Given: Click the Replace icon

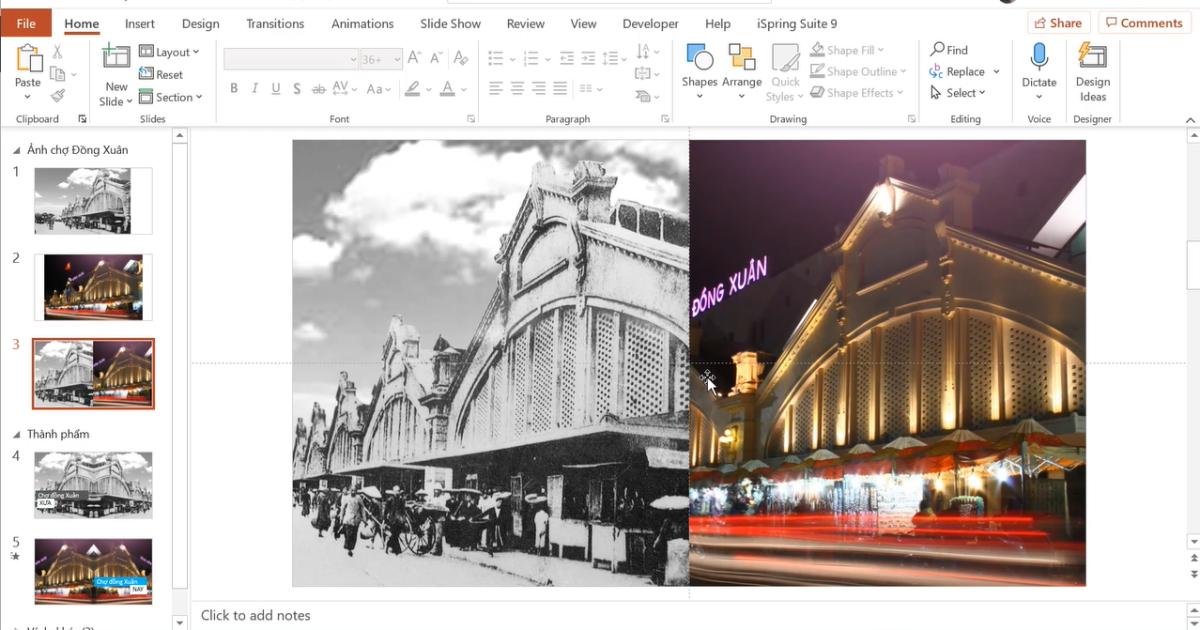Looking at the screenshot, I should [x=938, y=71].
